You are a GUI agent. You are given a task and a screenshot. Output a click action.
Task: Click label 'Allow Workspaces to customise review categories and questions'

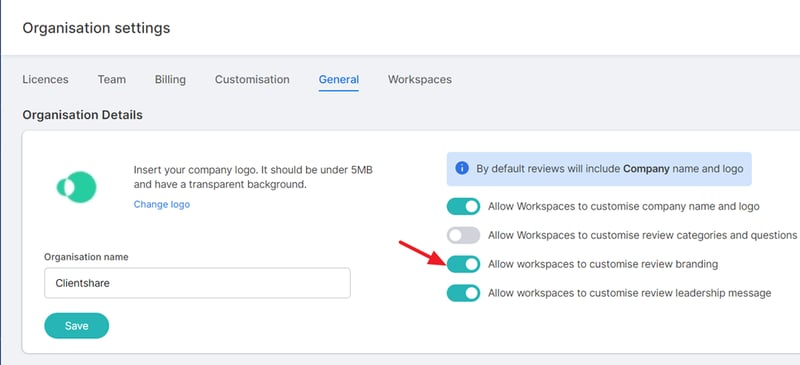point(642,235)
